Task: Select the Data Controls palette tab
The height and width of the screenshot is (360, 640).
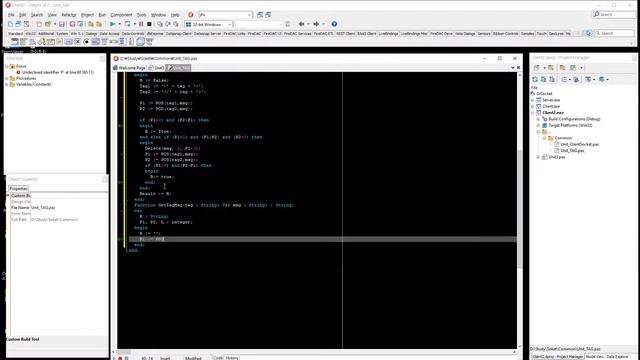Action: pos(133,33)
